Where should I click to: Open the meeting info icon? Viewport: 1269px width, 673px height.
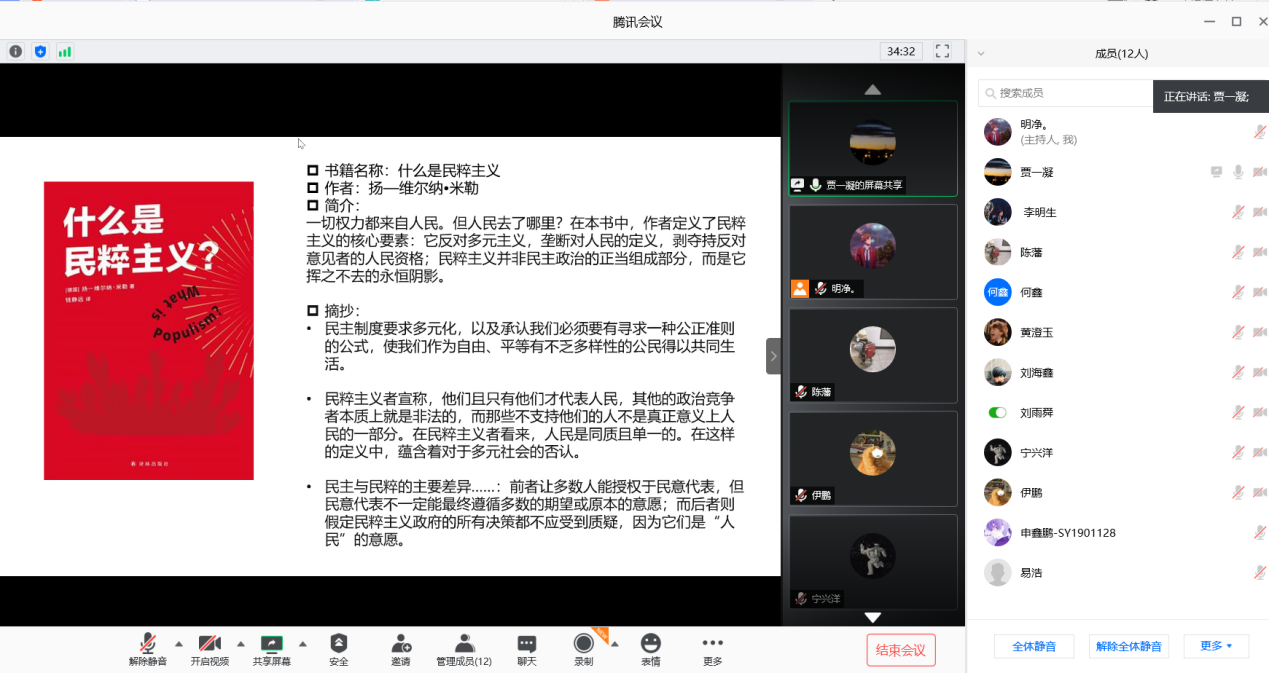(16, 51)
